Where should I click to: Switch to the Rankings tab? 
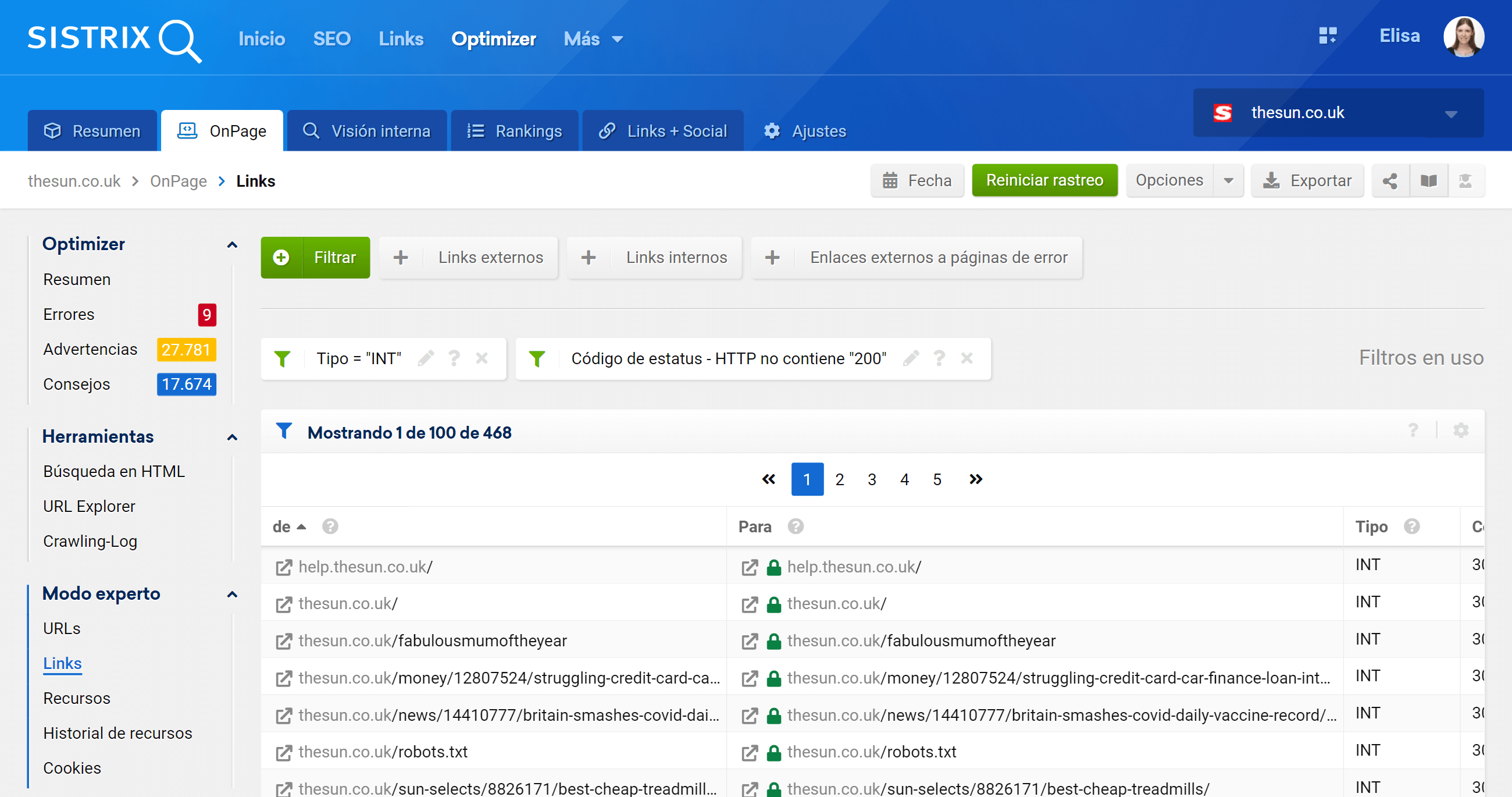pyautogui.click(x=514, y=131)
